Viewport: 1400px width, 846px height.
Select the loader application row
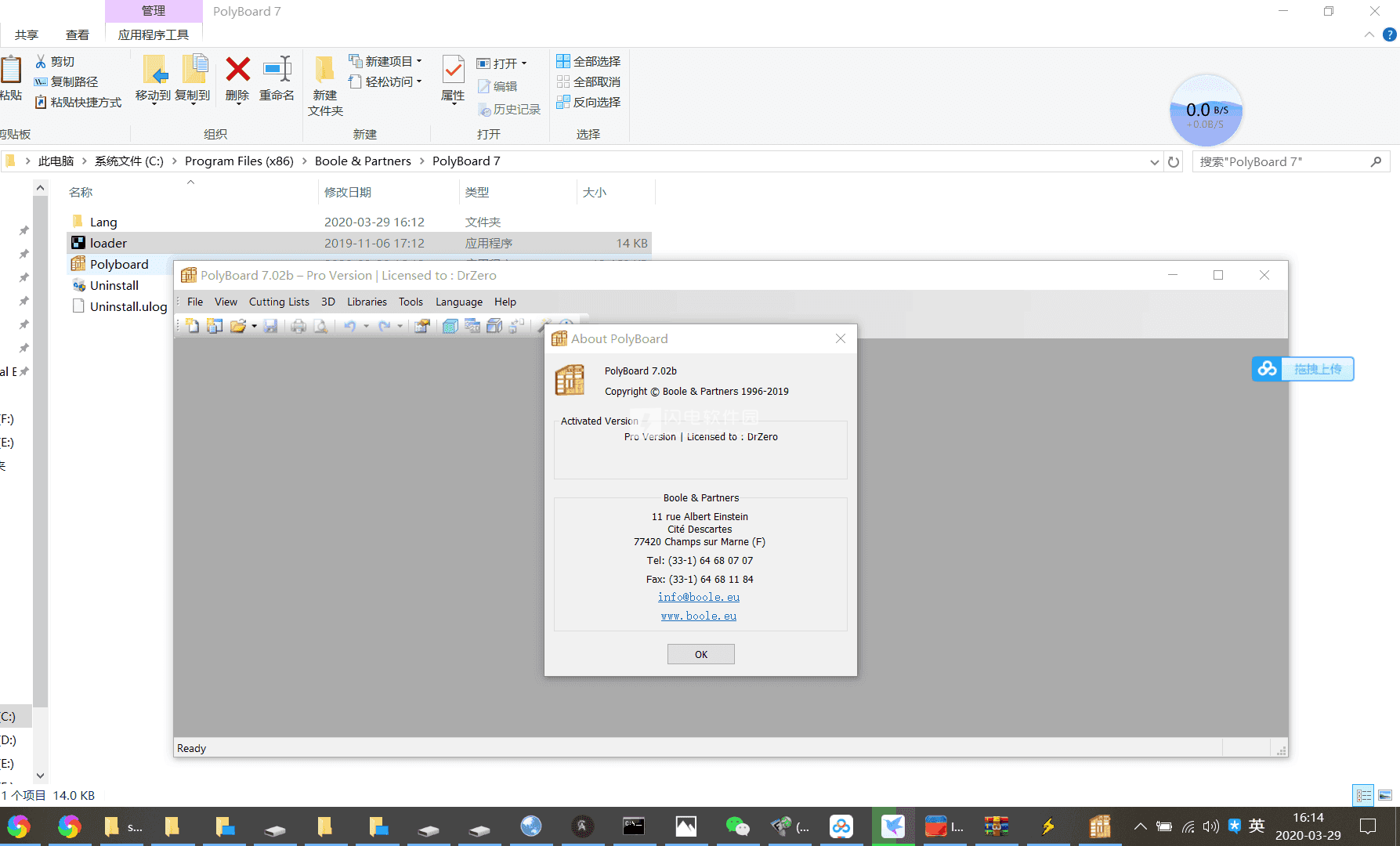pyautogui.click(x=359, y=243)
